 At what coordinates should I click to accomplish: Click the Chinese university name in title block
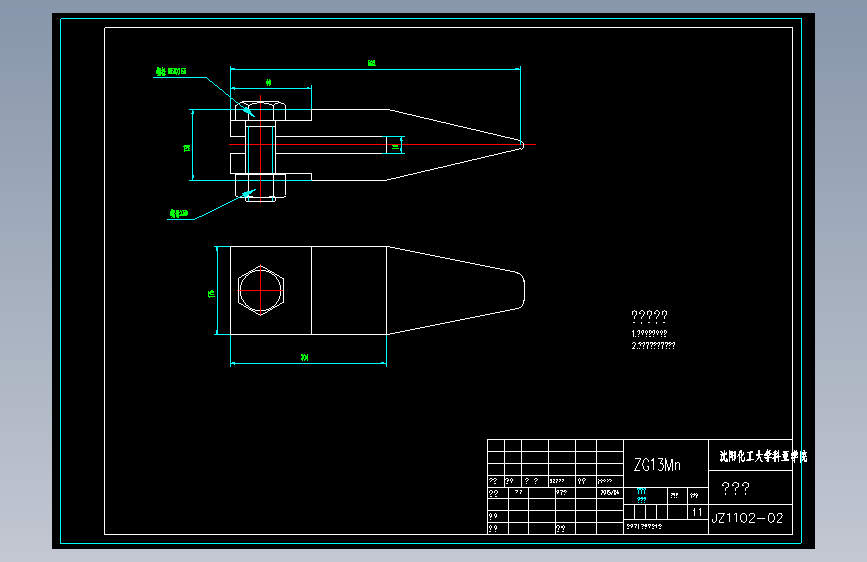(x=763, y=456)
